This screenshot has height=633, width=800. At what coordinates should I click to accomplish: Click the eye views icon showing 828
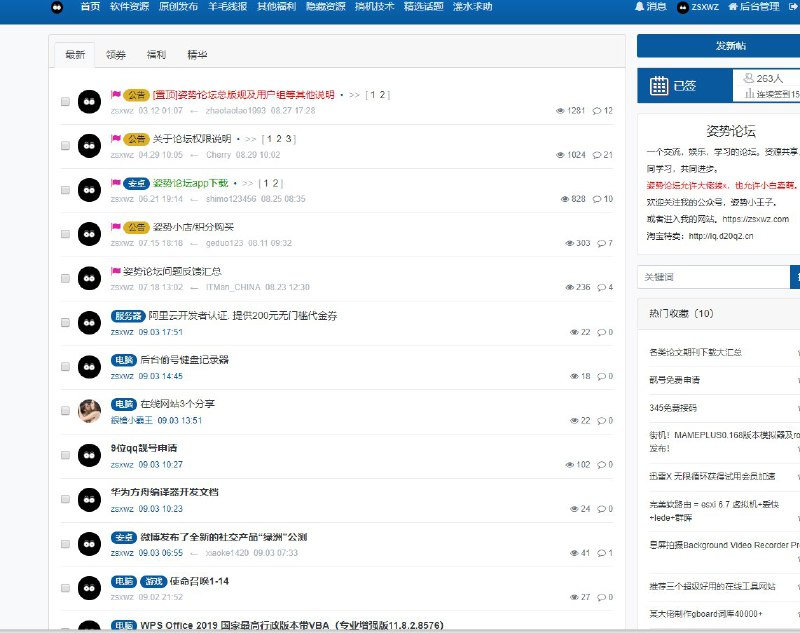click(565, 199)
